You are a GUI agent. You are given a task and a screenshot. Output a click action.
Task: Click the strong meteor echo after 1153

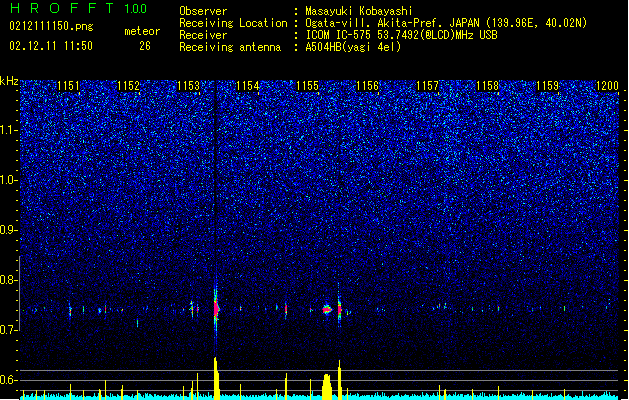click(216, 309)
